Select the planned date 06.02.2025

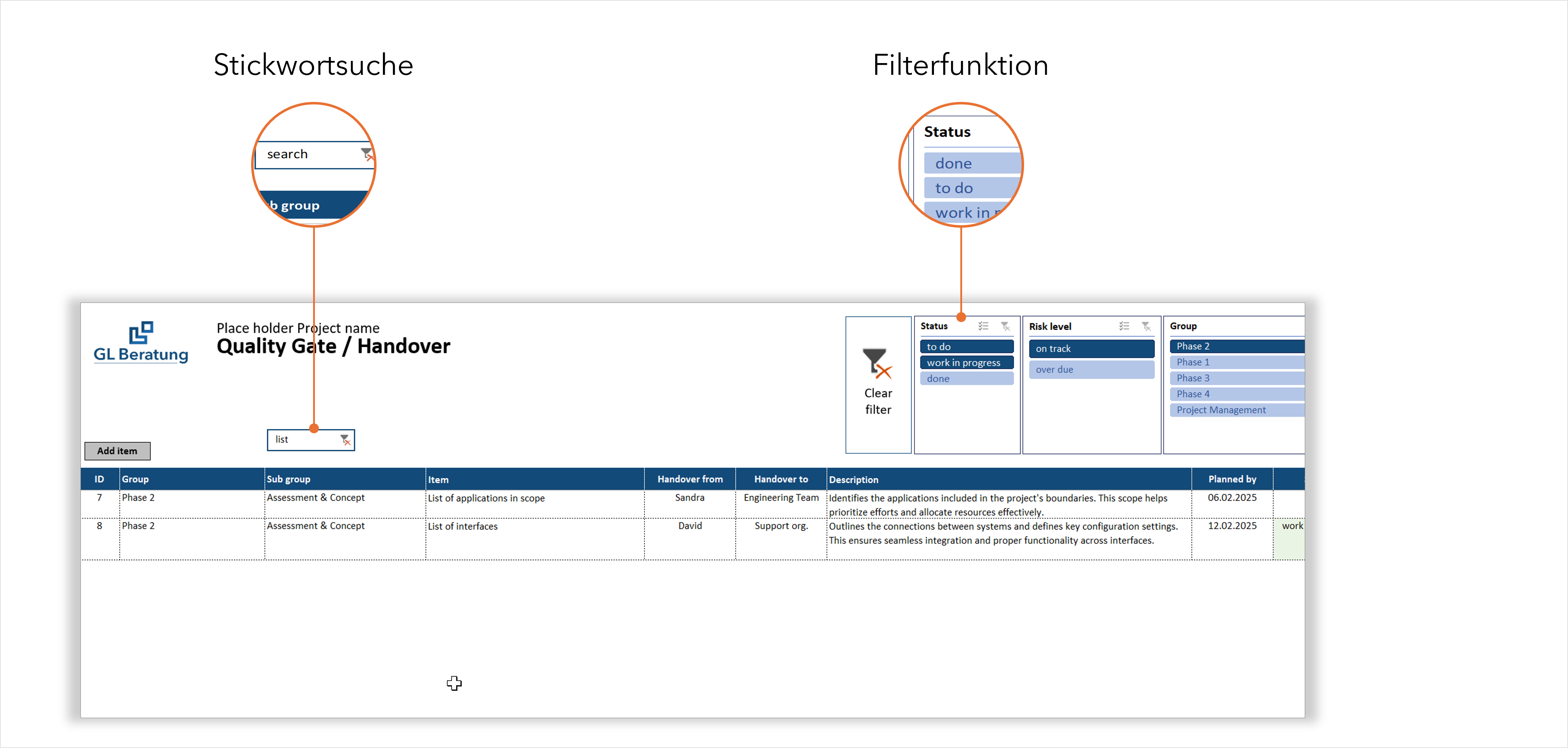(1232, 504)
